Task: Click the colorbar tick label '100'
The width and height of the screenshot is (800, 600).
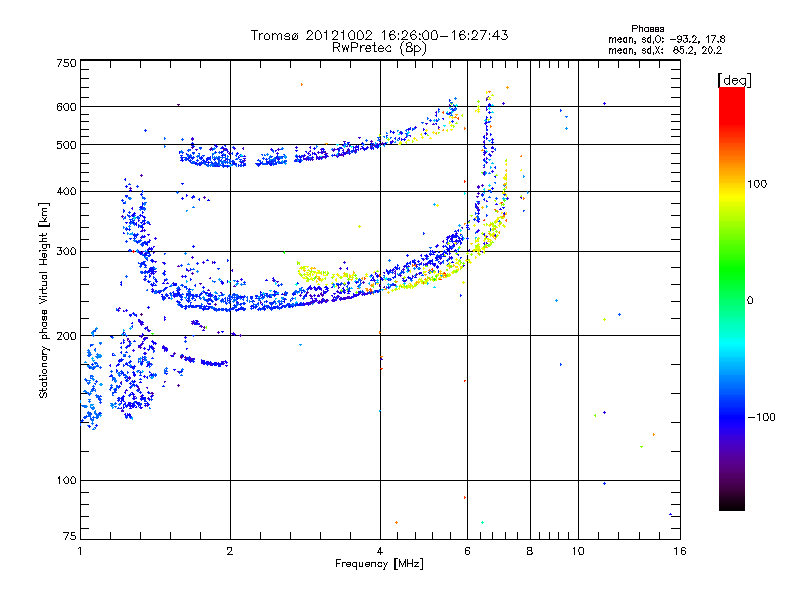Action: click(x=757, y=184)
